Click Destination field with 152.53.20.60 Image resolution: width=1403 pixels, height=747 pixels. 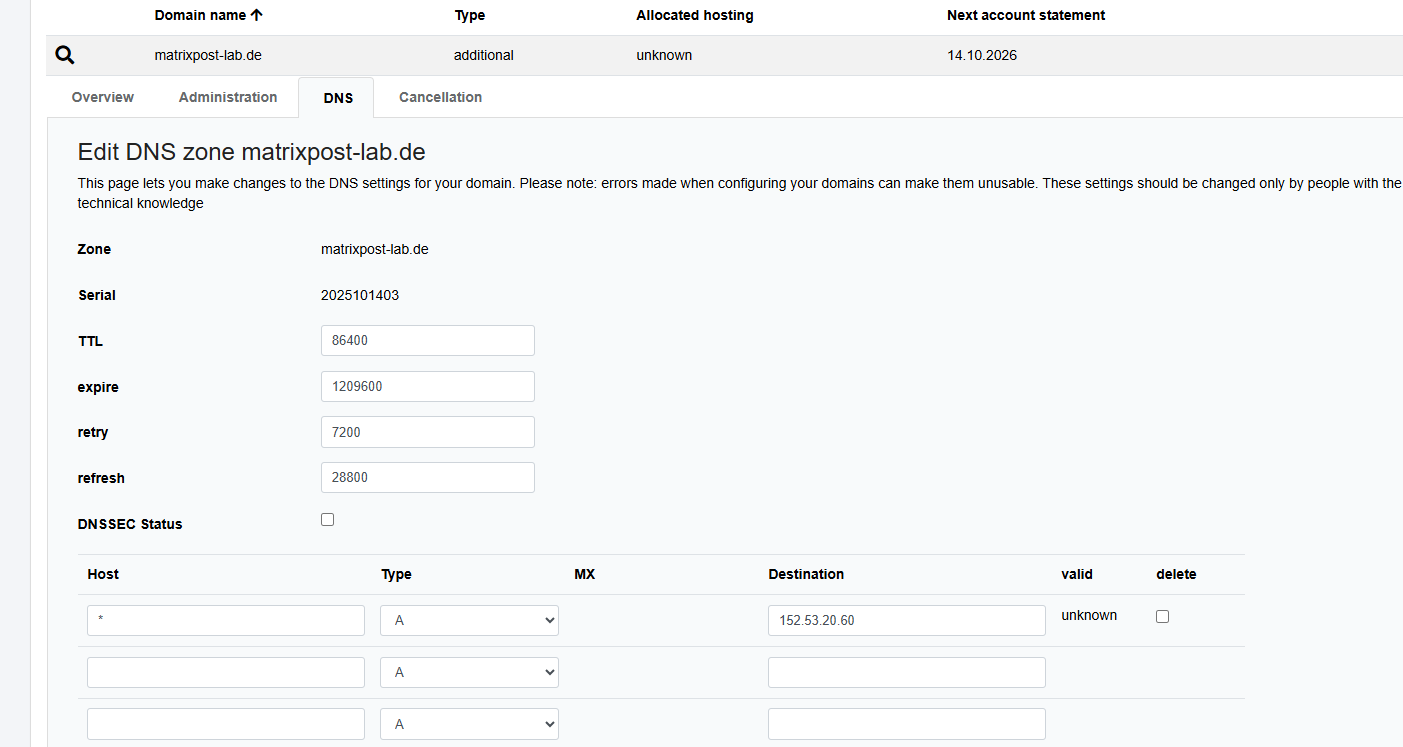click(906, 620)
